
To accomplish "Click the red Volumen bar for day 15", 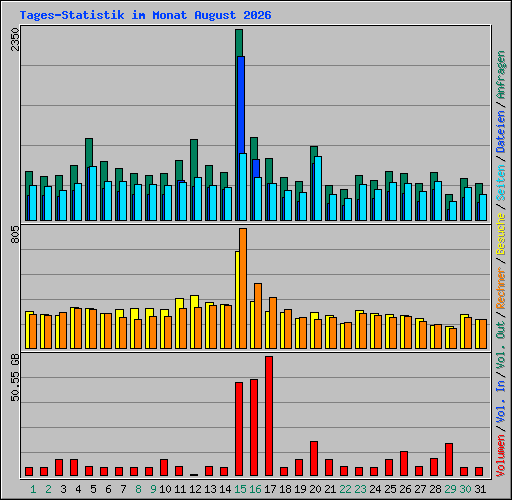I will point(239,429).
